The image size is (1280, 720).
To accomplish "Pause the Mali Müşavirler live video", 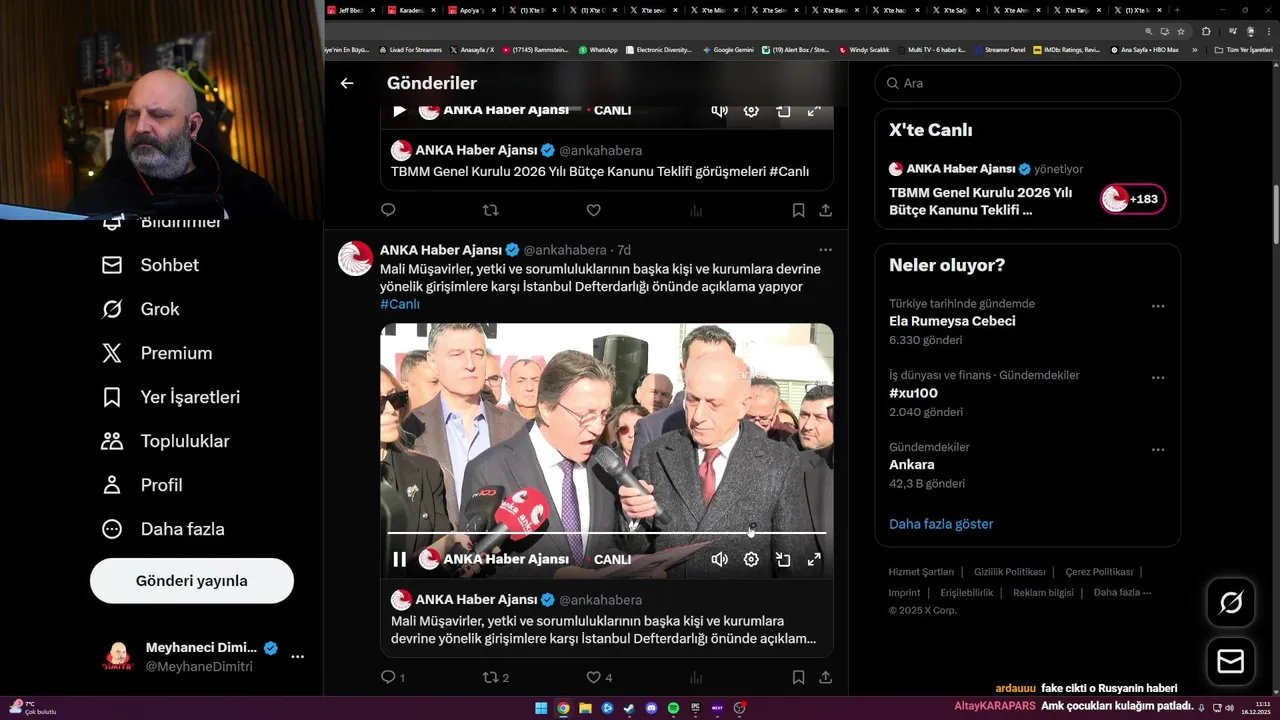I will pos(399,559).
